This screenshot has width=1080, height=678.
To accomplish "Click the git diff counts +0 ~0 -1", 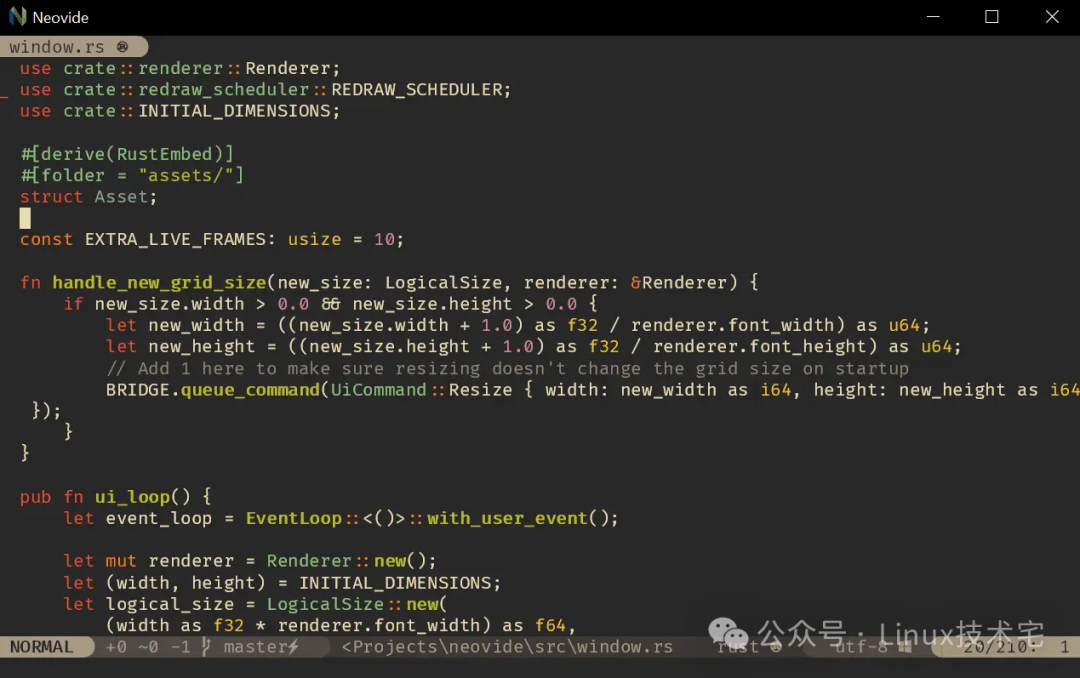I will (148, 647).
